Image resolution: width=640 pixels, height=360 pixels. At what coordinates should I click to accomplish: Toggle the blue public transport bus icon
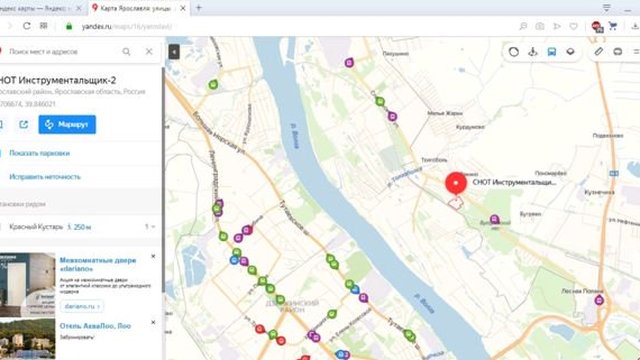point(552,52)
